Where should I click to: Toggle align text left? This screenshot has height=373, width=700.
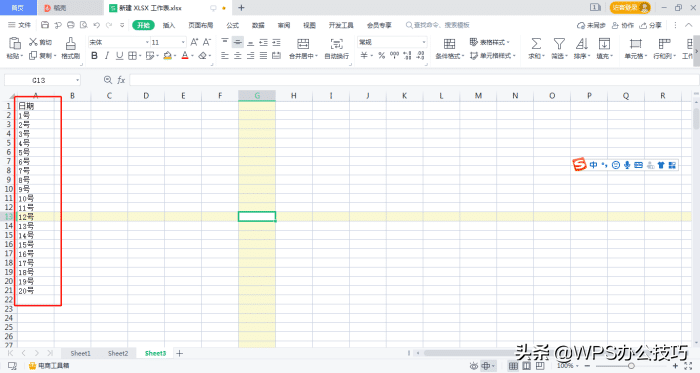coord(225,56)
